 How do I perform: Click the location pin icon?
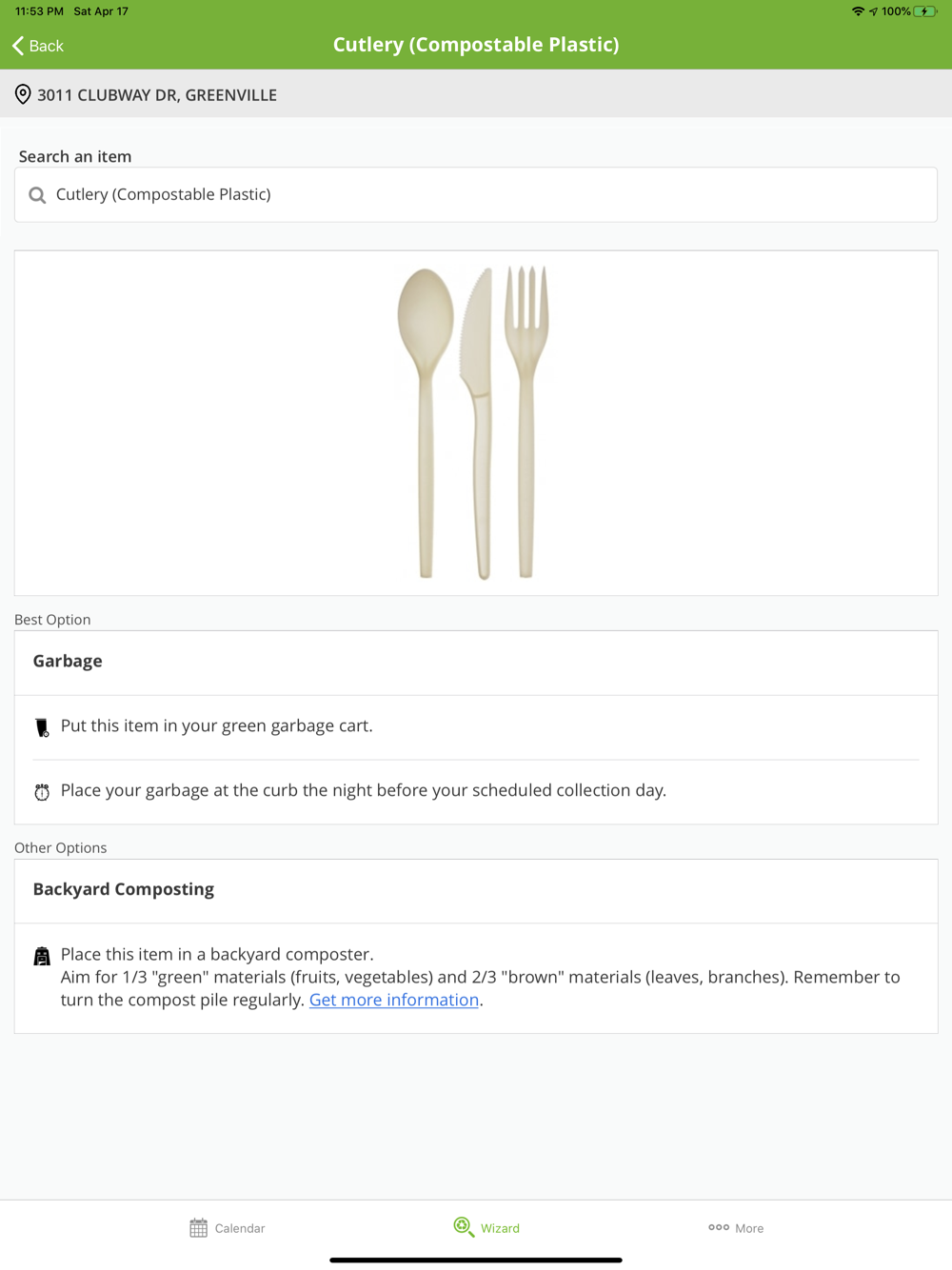click(x=23, y=95)
